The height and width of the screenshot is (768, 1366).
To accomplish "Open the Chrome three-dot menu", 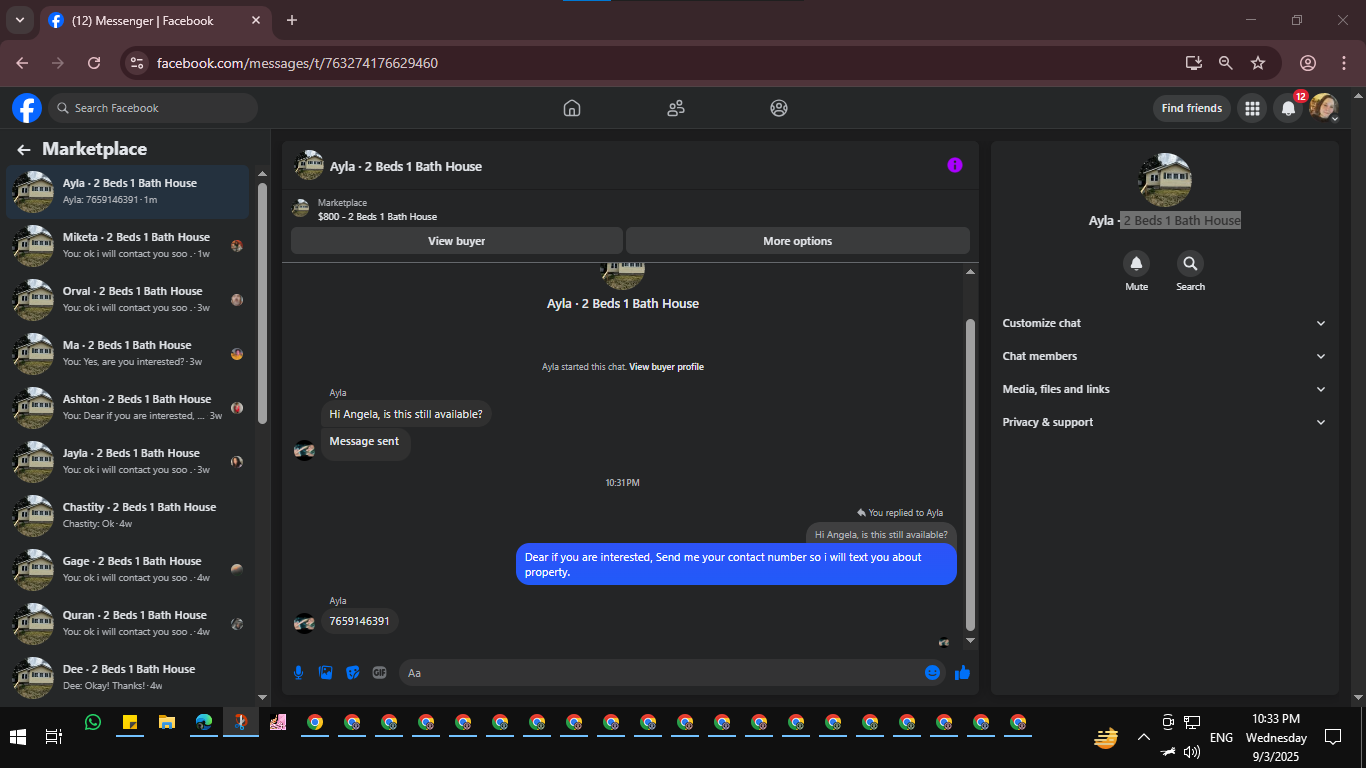I will coord(1344,63).
